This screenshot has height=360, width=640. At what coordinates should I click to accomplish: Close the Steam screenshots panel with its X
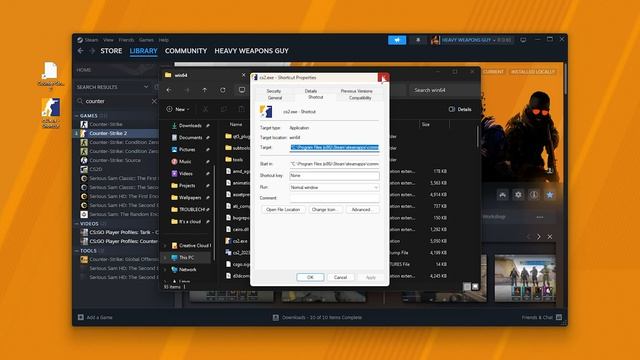550,237
